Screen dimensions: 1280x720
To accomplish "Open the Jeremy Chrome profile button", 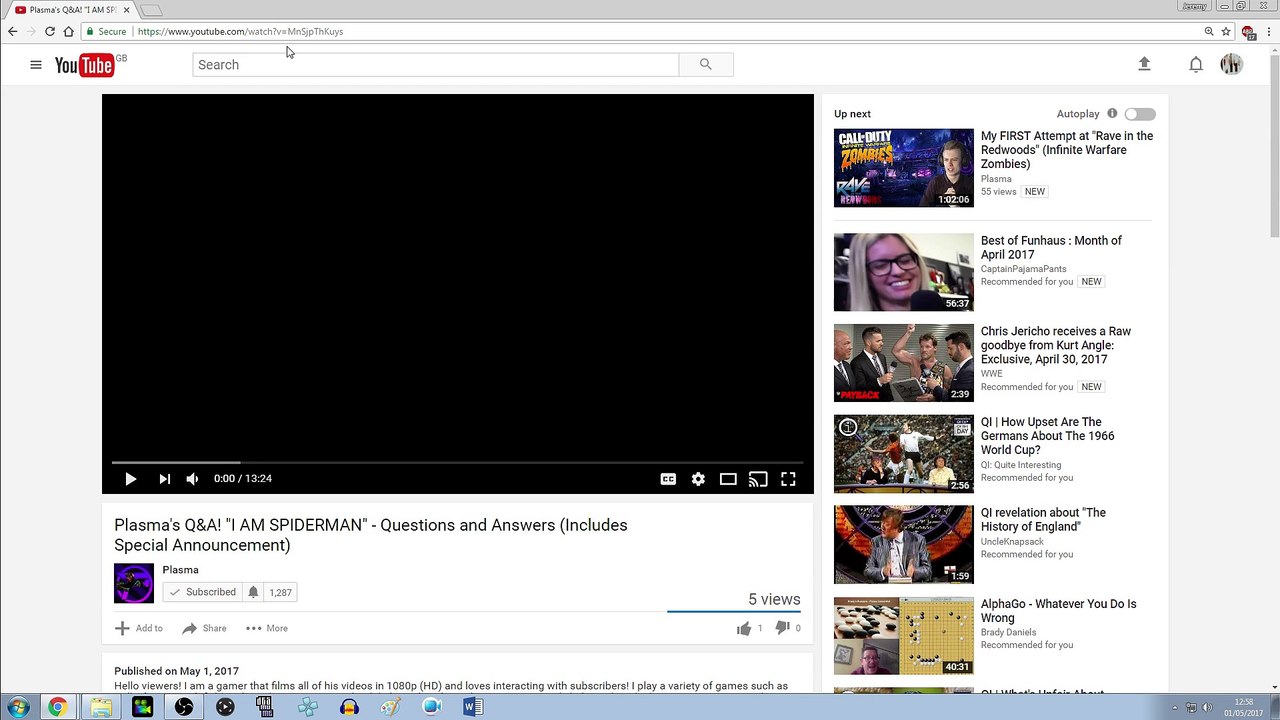I will pyautogui.click(x=1194, y=6).
